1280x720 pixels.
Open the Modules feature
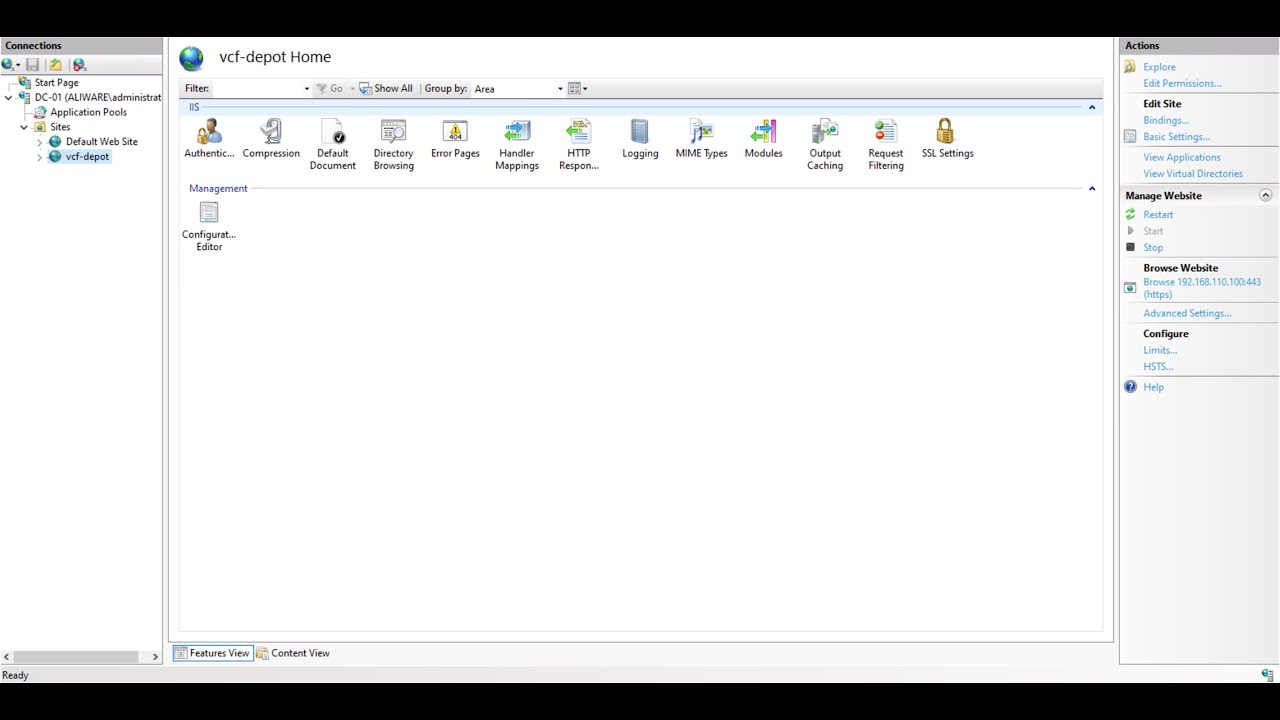[x=763, y=139]
